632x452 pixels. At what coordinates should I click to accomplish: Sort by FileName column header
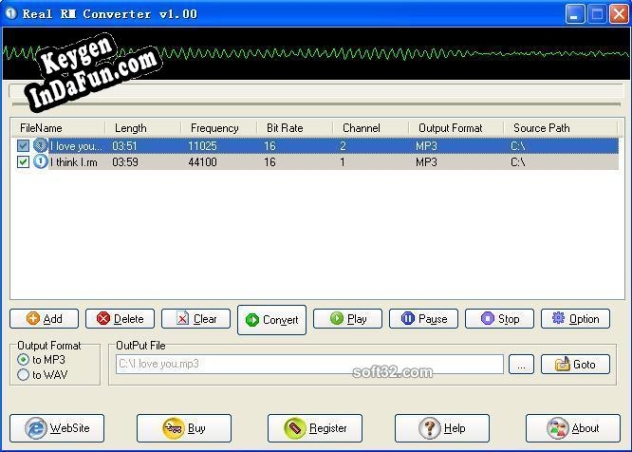click(x=58, y=128)
